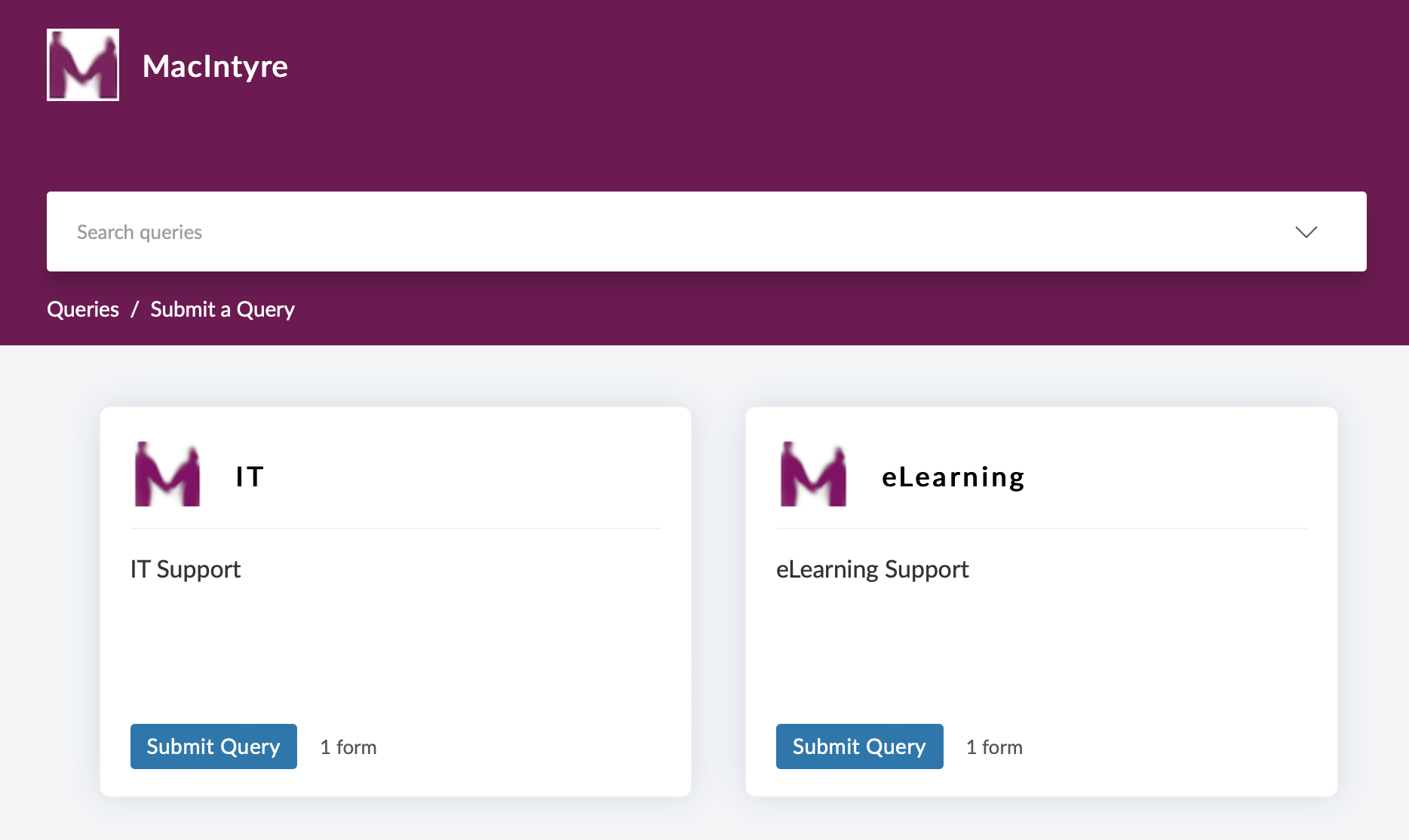The width and height of the screenshot is (1409, 840).
Task: Click the blank area inside the IT card
Action: coord(395,648)
